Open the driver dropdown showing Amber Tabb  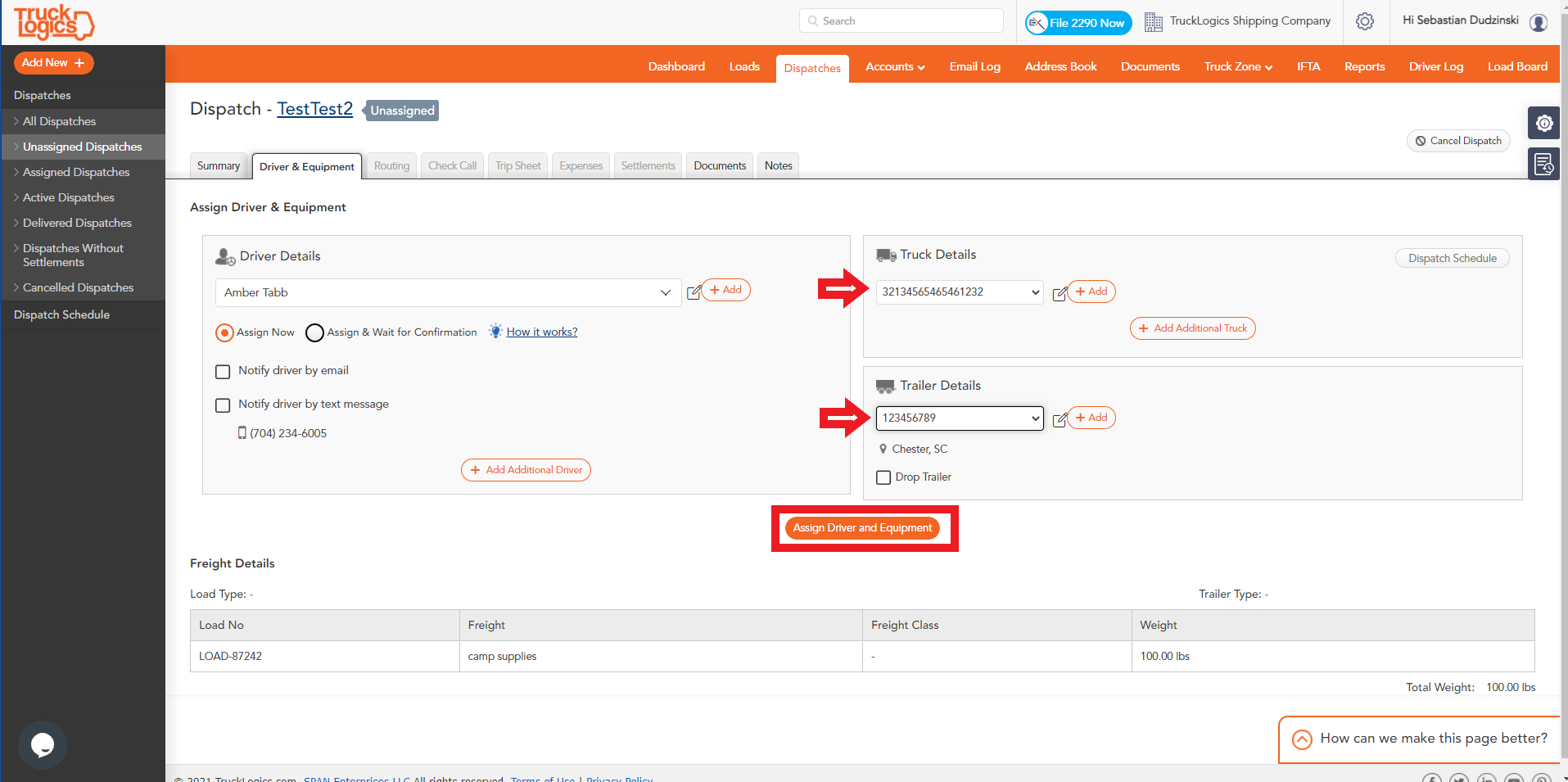click(448, 292)
